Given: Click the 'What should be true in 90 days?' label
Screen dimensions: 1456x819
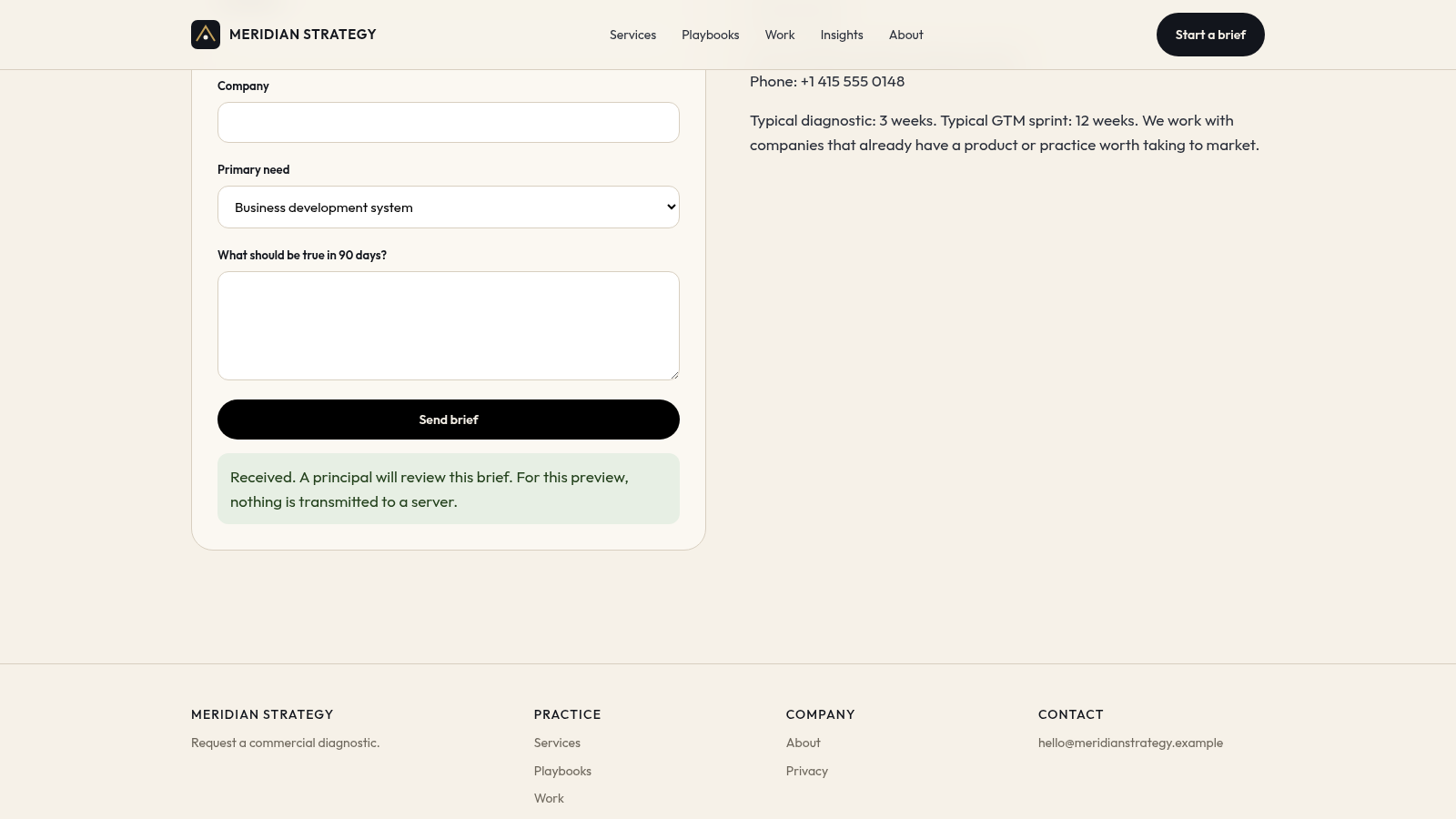Looking at the screenshot, I should pos(302,255).
